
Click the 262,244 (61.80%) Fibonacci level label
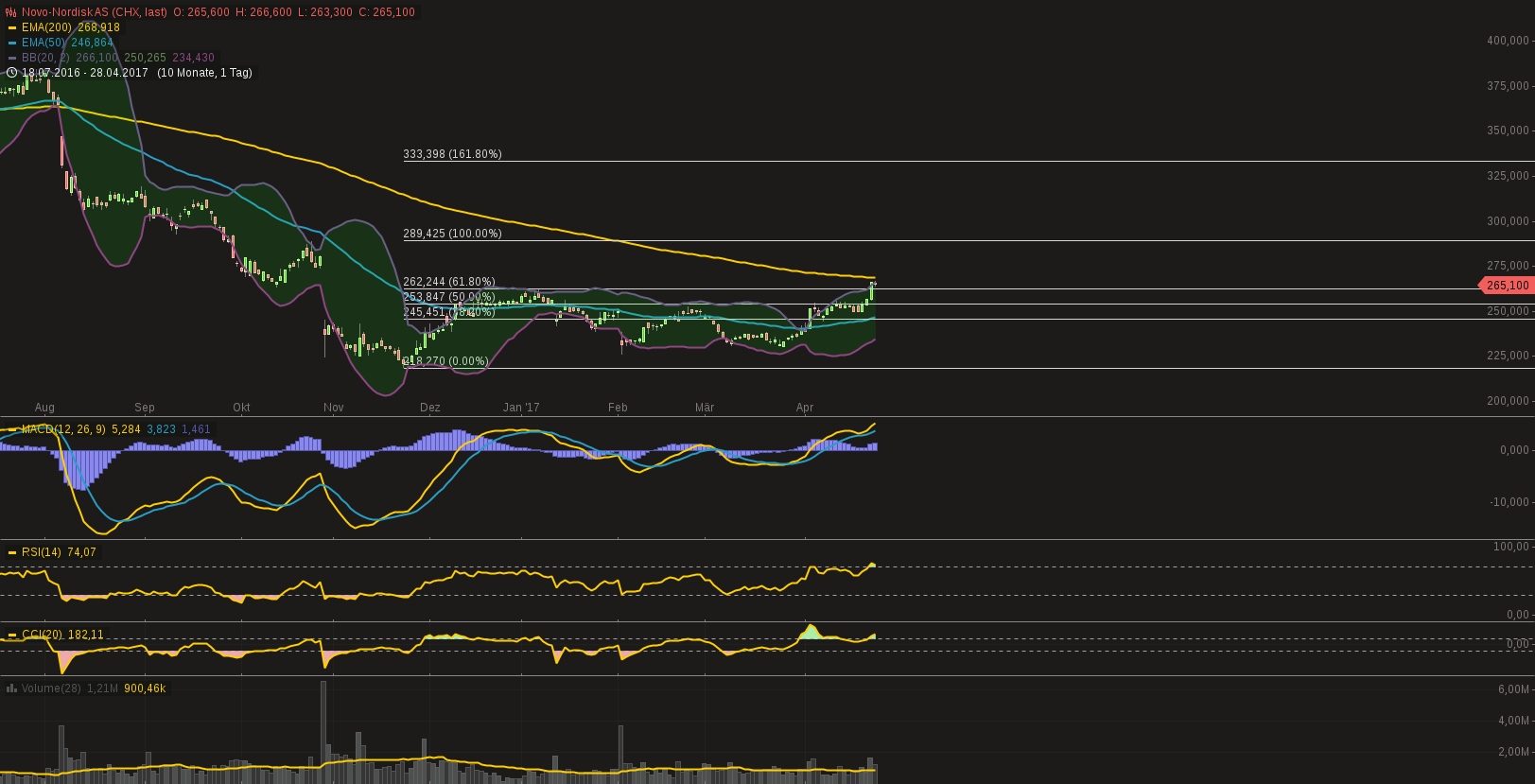[449, 282]
